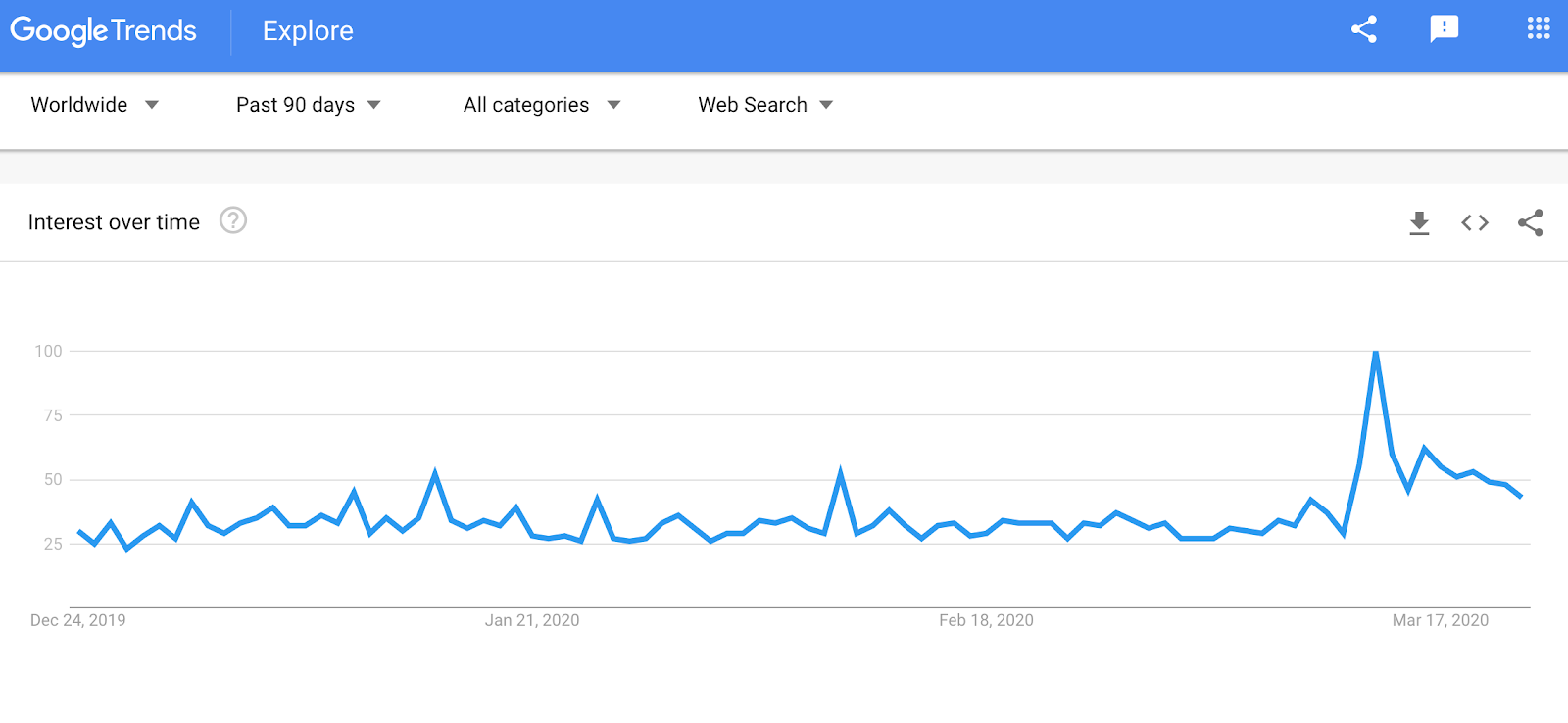This screenshot has width=1568, height=723.
Task: Open the Worldwide region dropdown
Action: pos(94,105)
